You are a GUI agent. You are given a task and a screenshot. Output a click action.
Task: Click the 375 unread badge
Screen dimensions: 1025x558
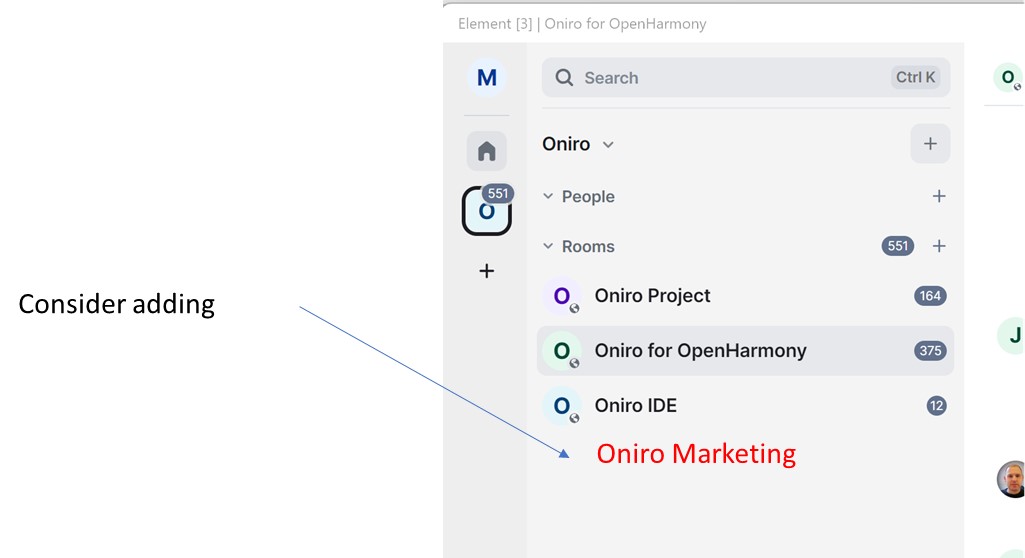click(930, 351)
